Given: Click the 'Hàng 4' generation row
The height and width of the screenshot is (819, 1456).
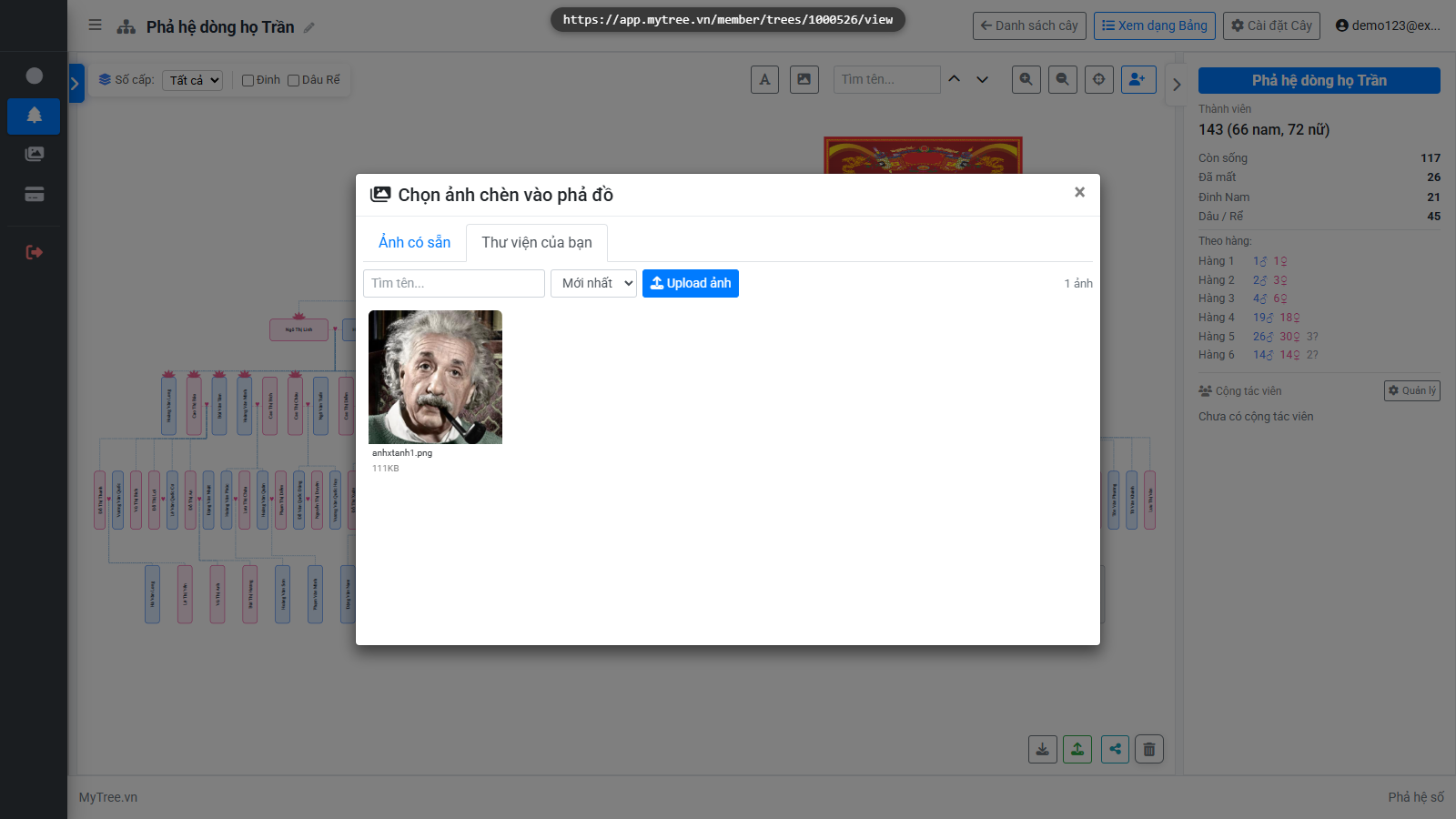Looking at the screenshot, I should click(1319, 318).
